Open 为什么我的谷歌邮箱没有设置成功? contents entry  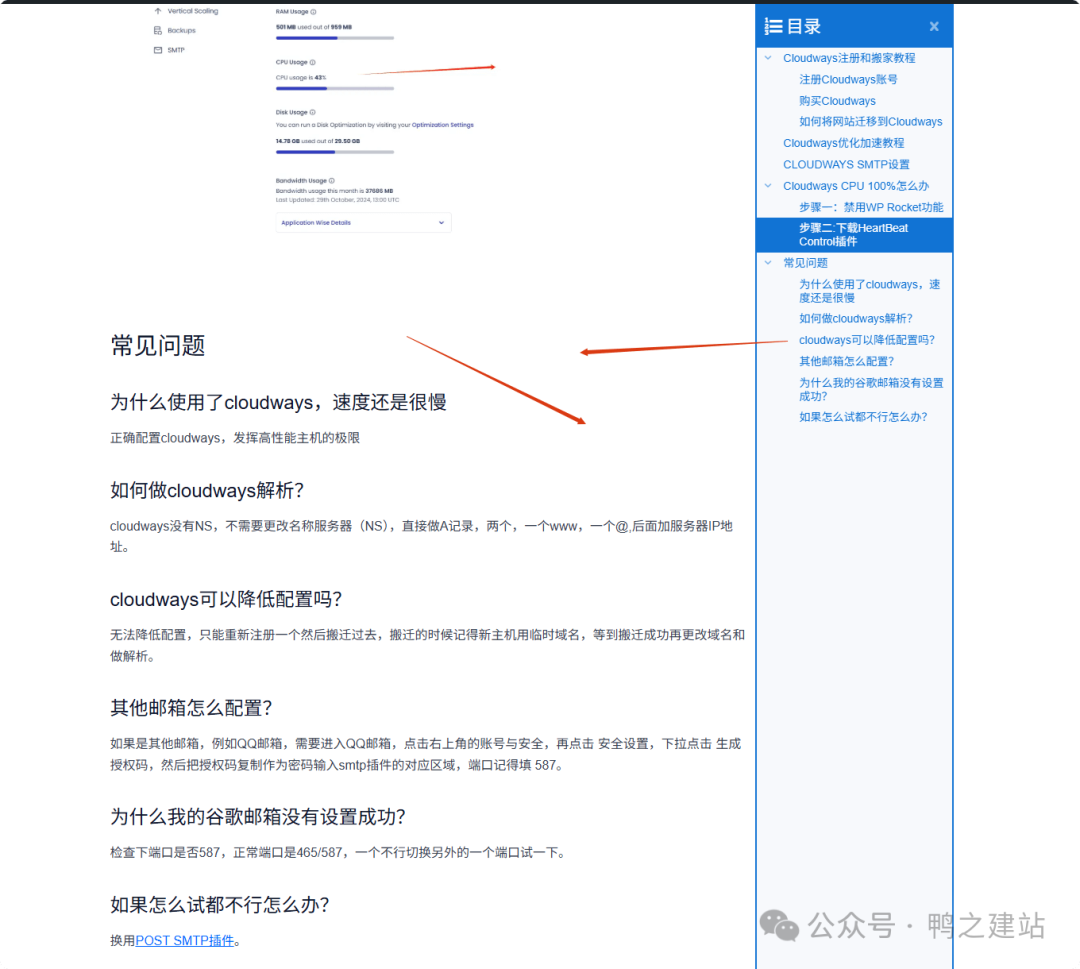pos(871,389)
